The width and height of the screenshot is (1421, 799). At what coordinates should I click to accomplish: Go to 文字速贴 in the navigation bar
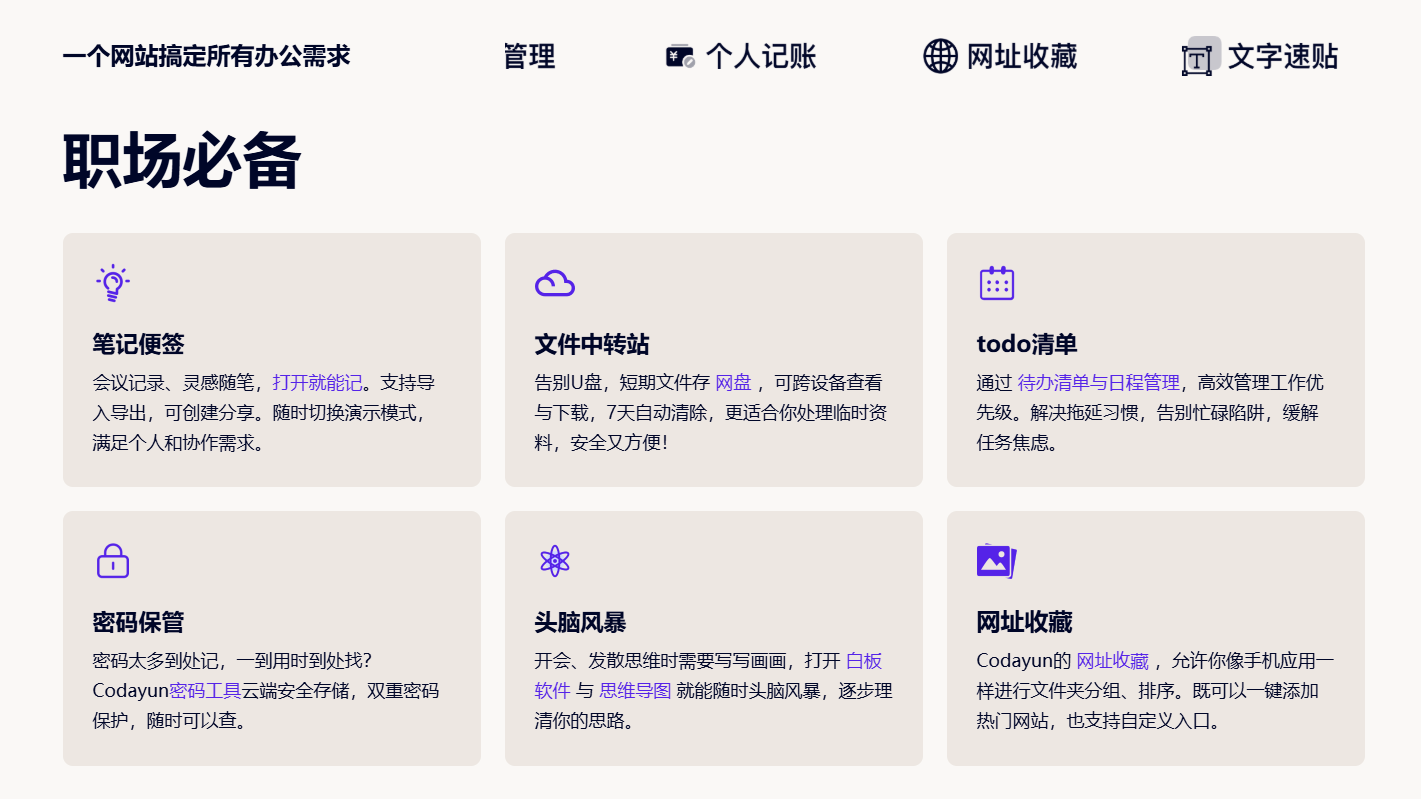point(1283,57)
